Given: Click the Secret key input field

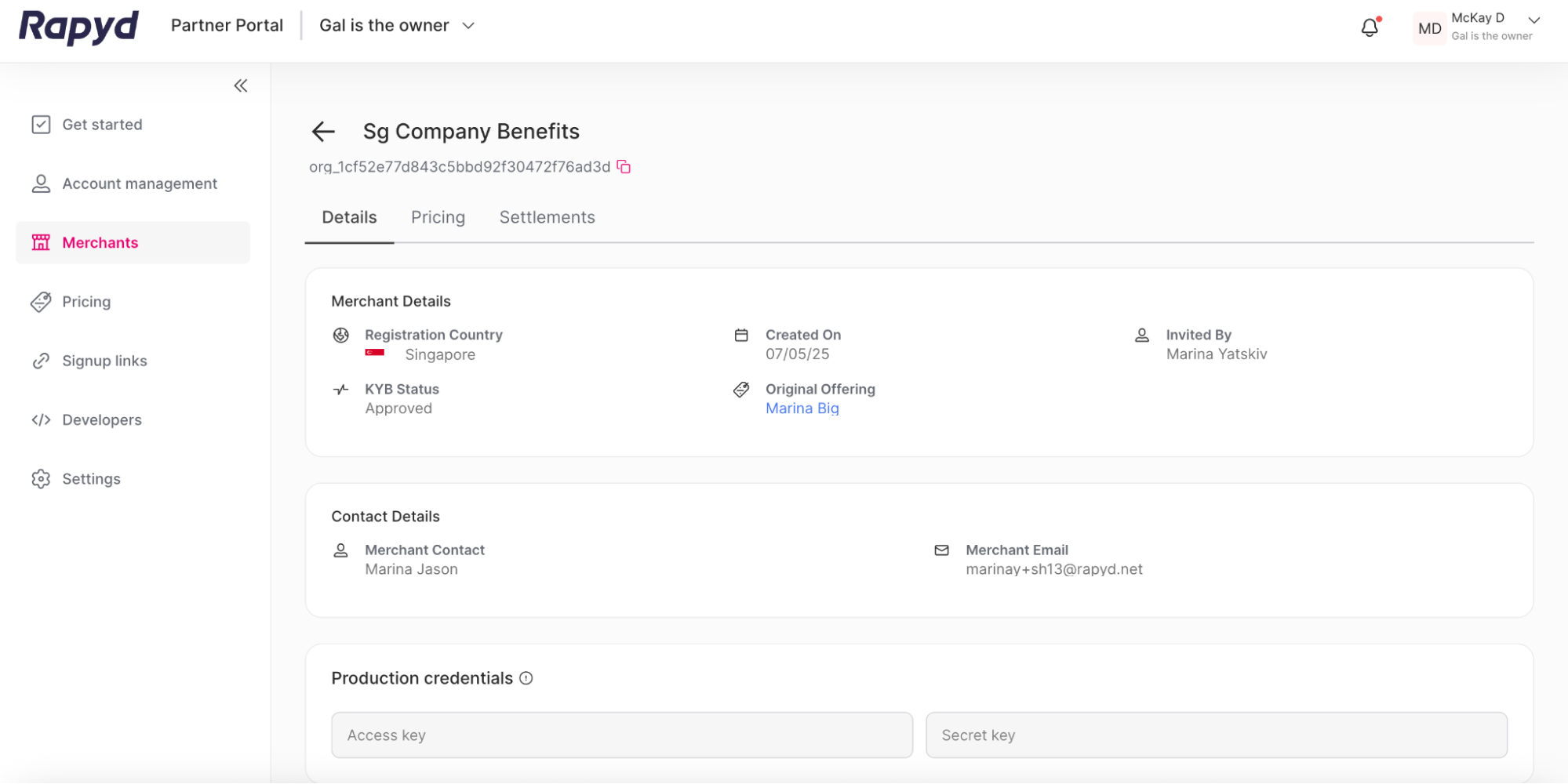Looking at the screenshot, I should tap(1216, 735).
